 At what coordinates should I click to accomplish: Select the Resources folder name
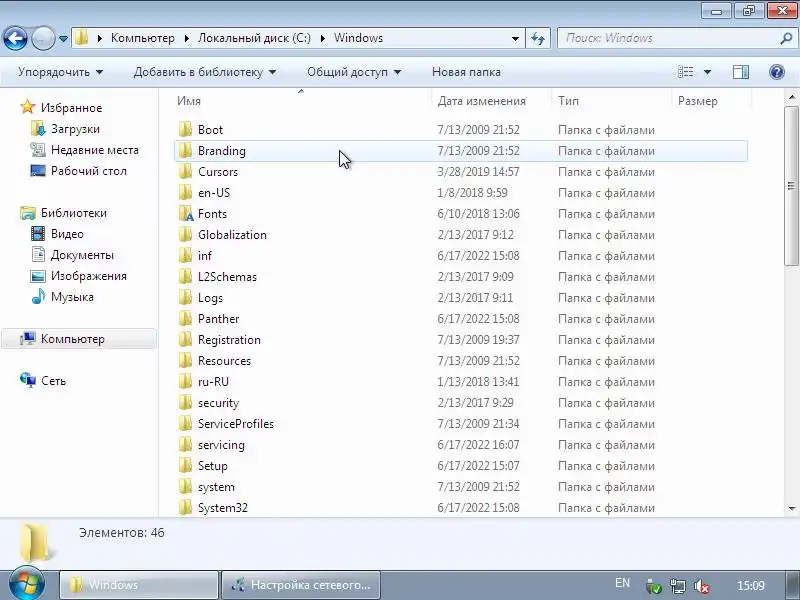[224, 361]
